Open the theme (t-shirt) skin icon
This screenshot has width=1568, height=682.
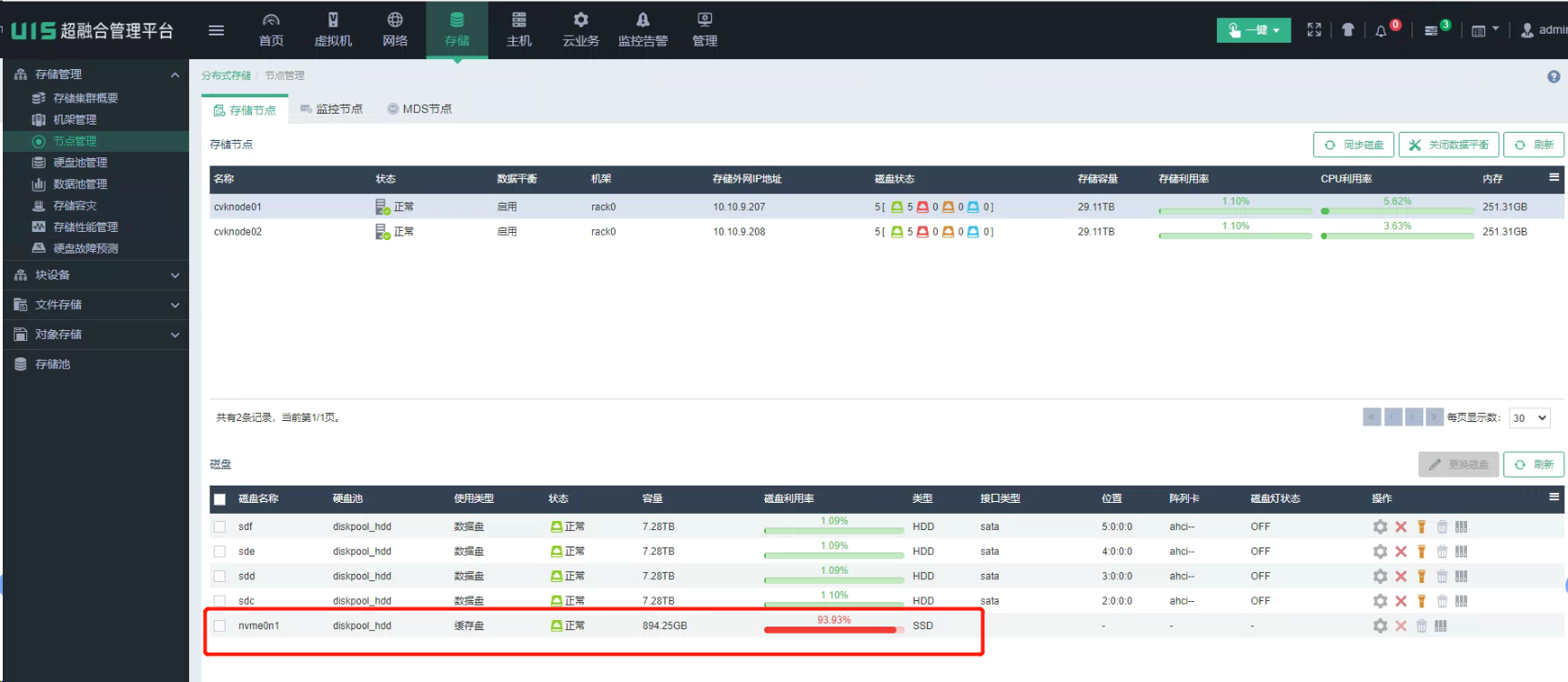[1348, 30]
